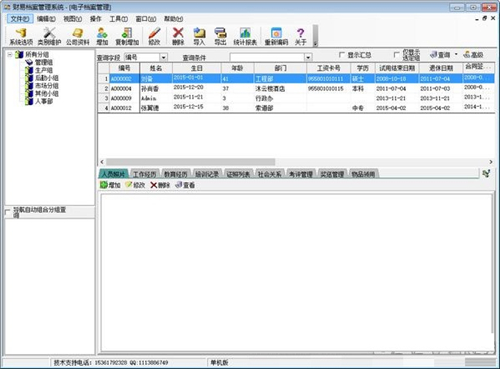The width and height of the screenshot is (500, 369).
Task: Add a record with 增加 icon
Action: point(102,36)
